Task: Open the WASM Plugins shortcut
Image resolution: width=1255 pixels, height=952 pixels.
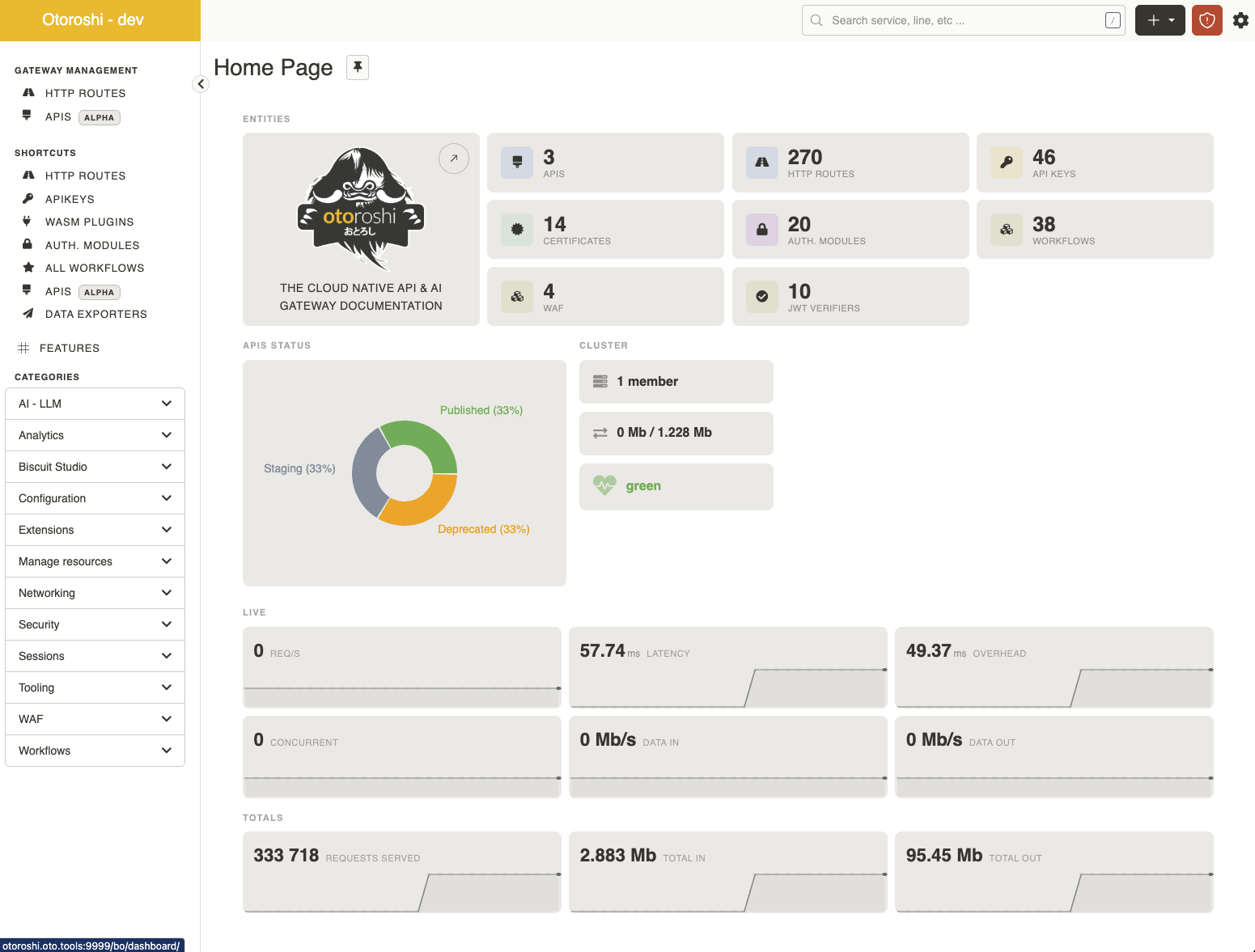Action: [x=89, y=222]
